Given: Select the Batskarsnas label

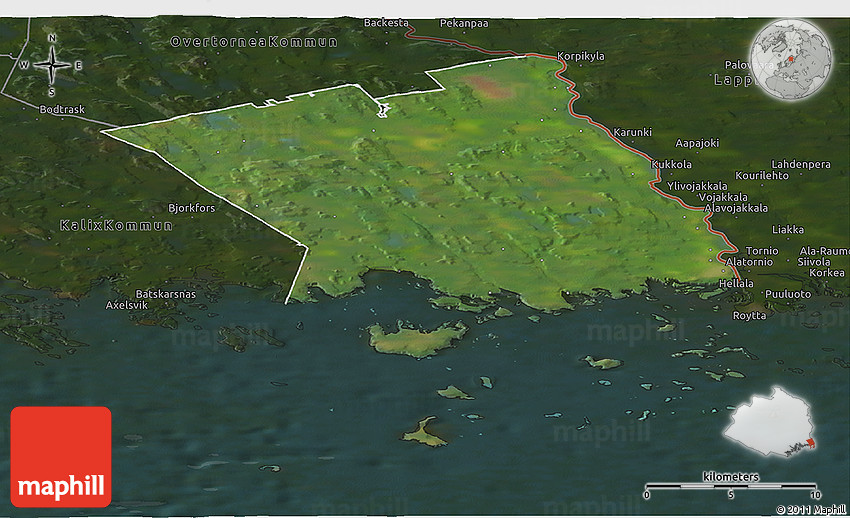Looking at the screenshot, I should coord(166,293).
